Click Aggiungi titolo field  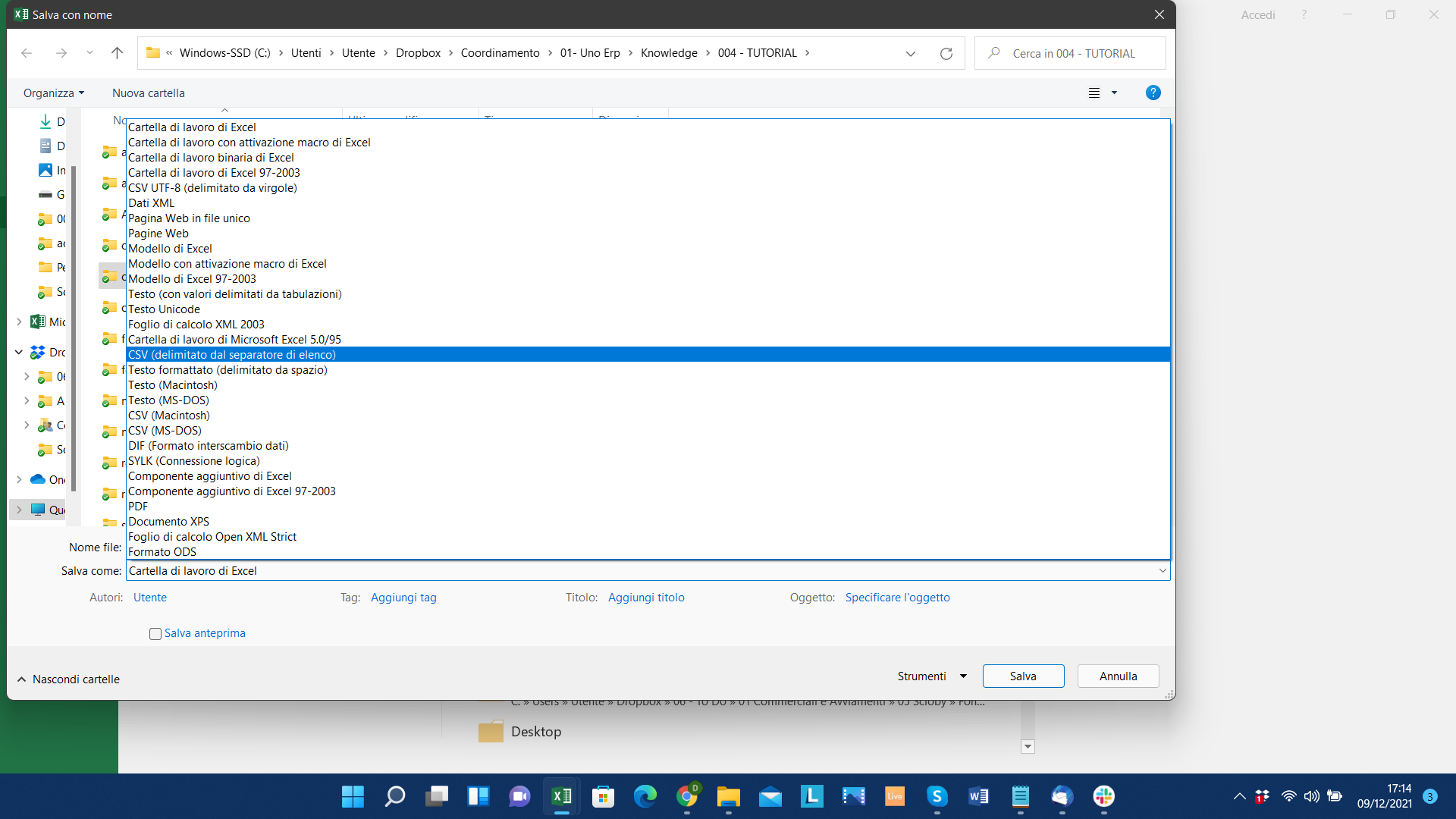tap(646, 598)
